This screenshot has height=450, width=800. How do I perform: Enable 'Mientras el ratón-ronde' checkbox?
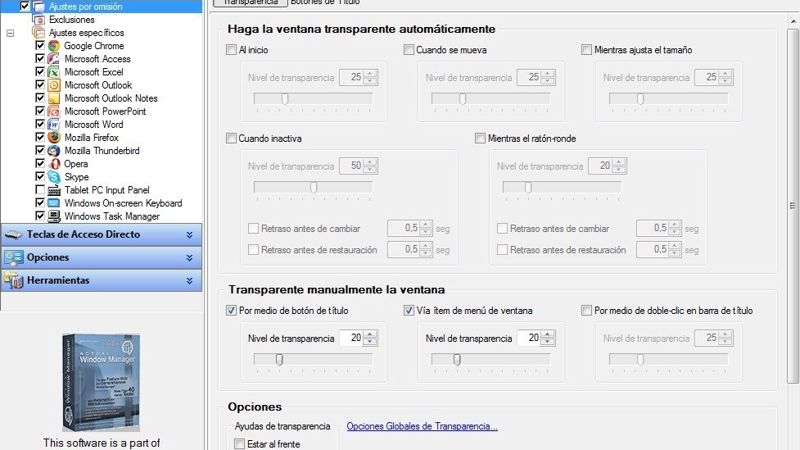click(x=480, y=138)
